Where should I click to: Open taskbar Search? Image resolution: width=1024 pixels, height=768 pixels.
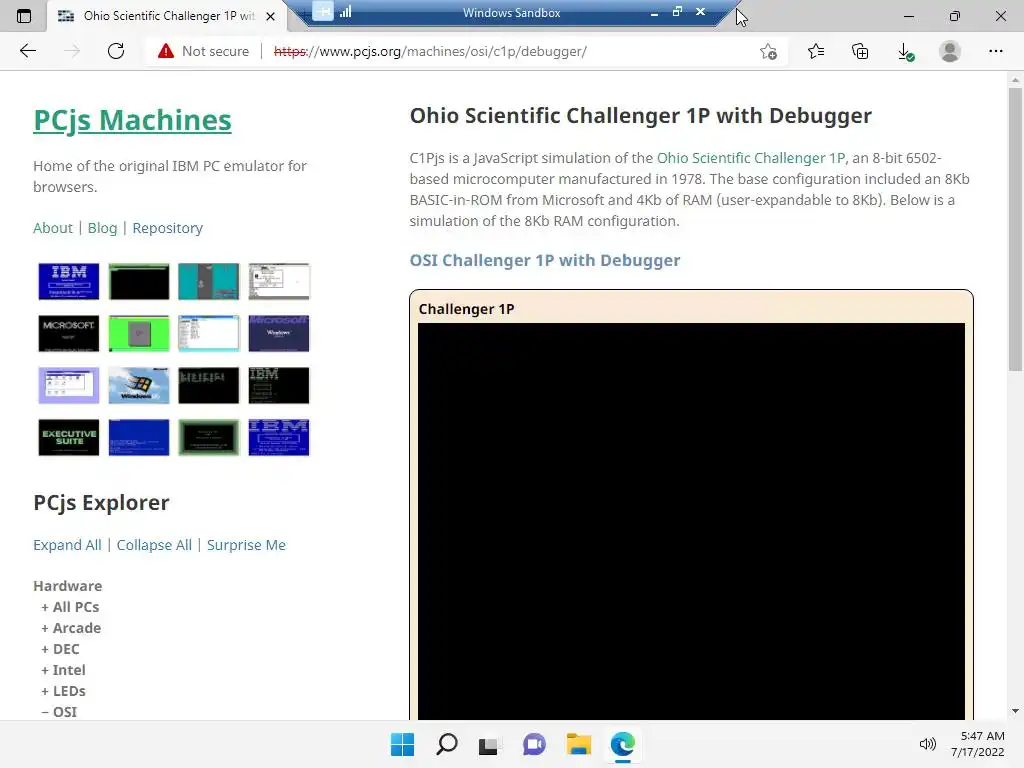(x=447, y=744)
